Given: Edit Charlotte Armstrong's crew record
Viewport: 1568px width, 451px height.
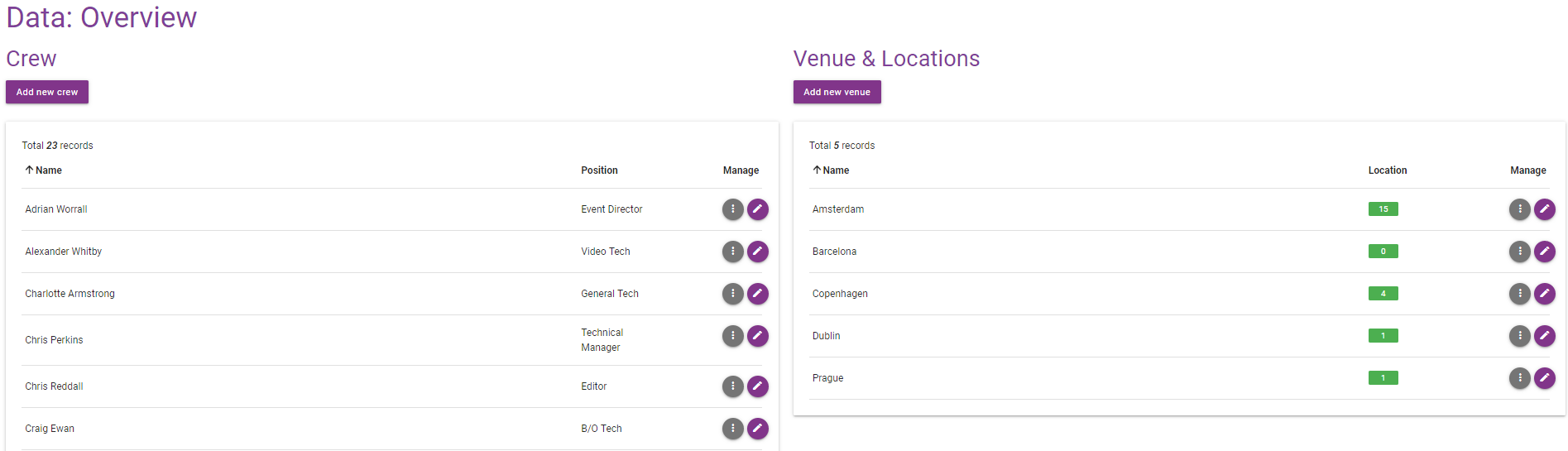Looking at the screenshot, I should click(757, 294).
